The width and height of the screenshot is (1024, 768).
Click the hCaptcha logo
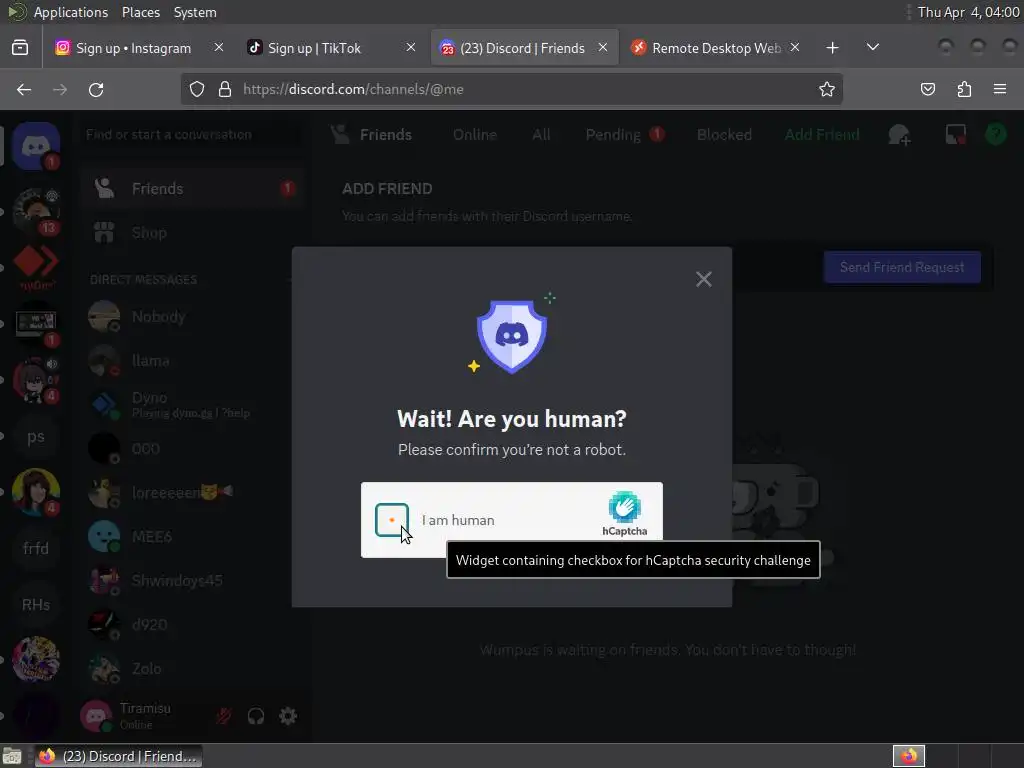624,514
